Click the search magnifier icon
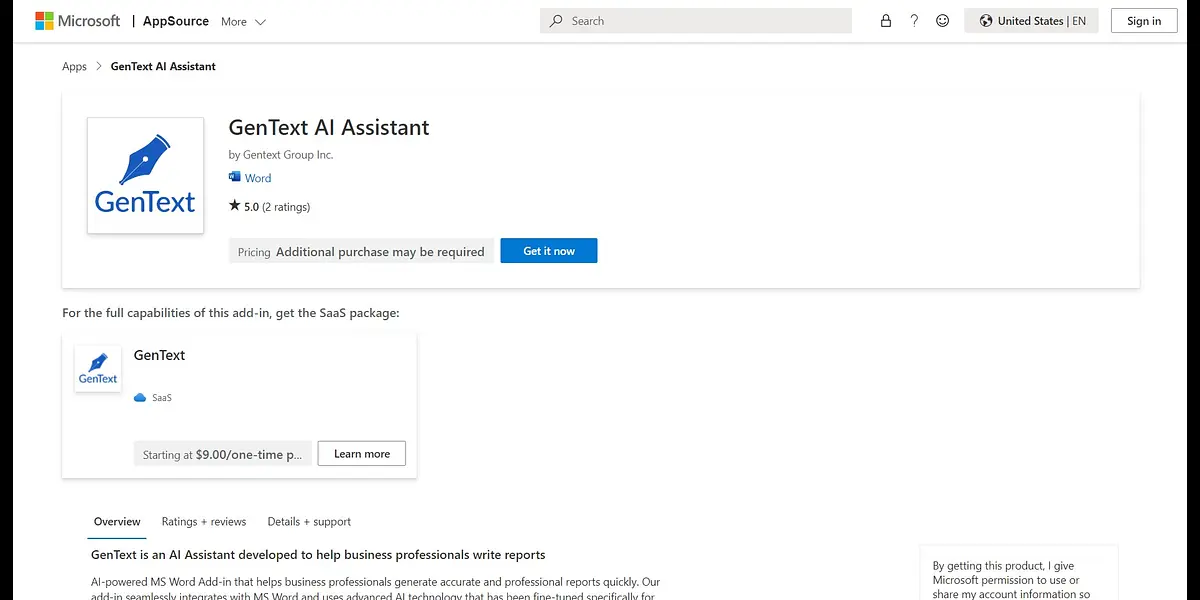1200x600 pixels. (x=557, y=21)
